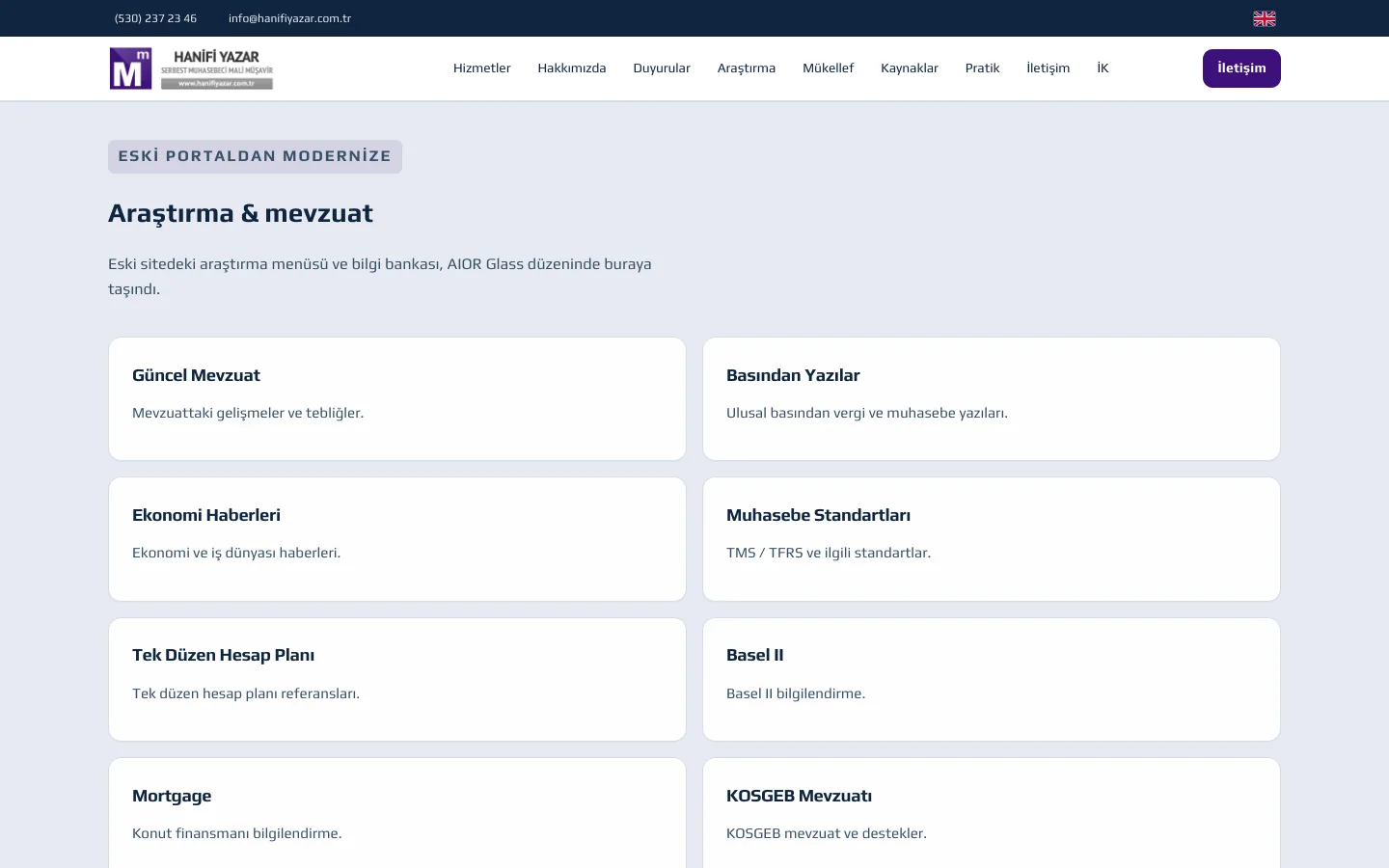Click the 'Tek düzen hesap planı referansları.' text
Screen dimensions: 1389x868
pyautogui.click(x=246, y=693)
